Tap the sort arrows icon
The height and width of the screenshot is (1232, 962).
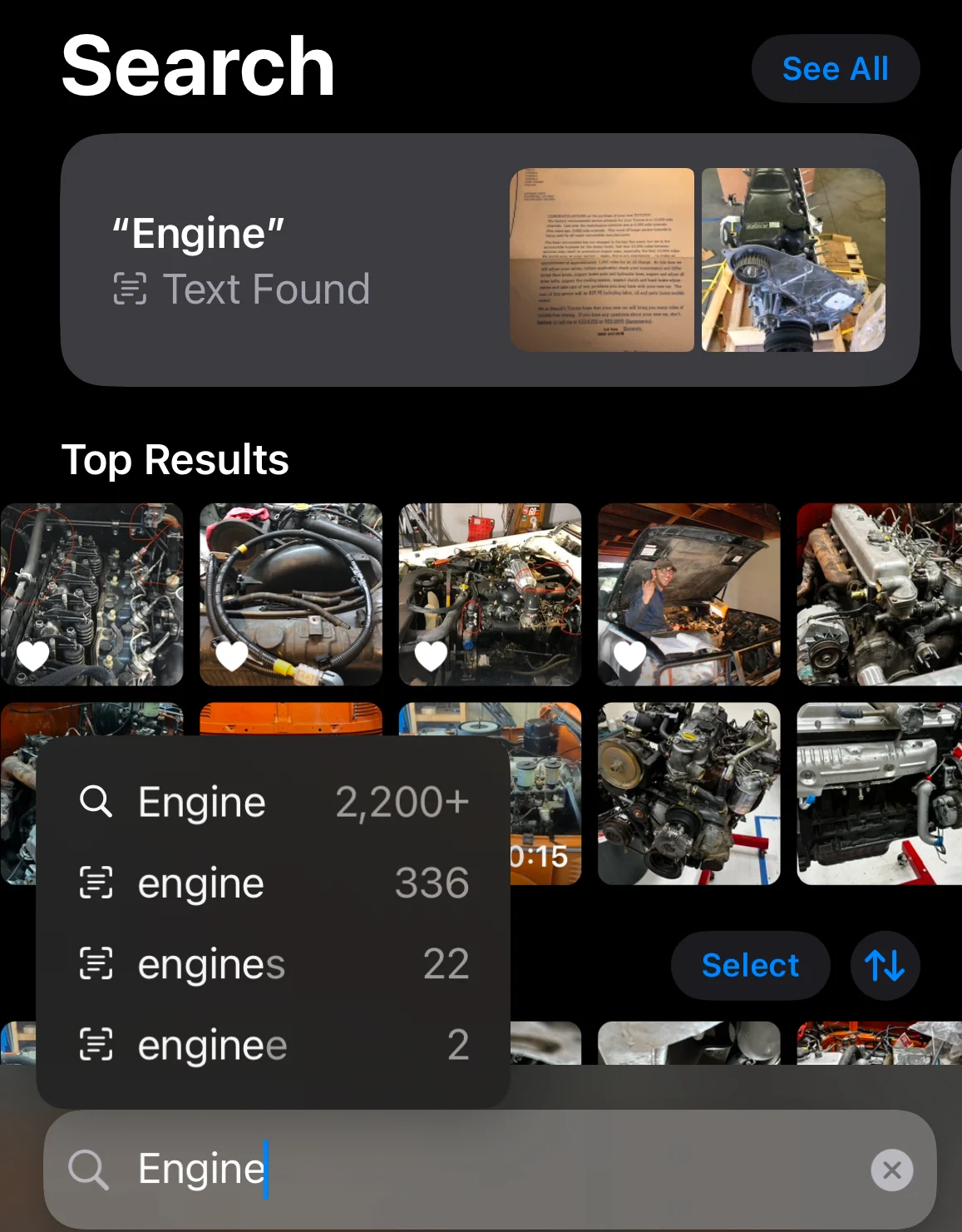(885, 965)
